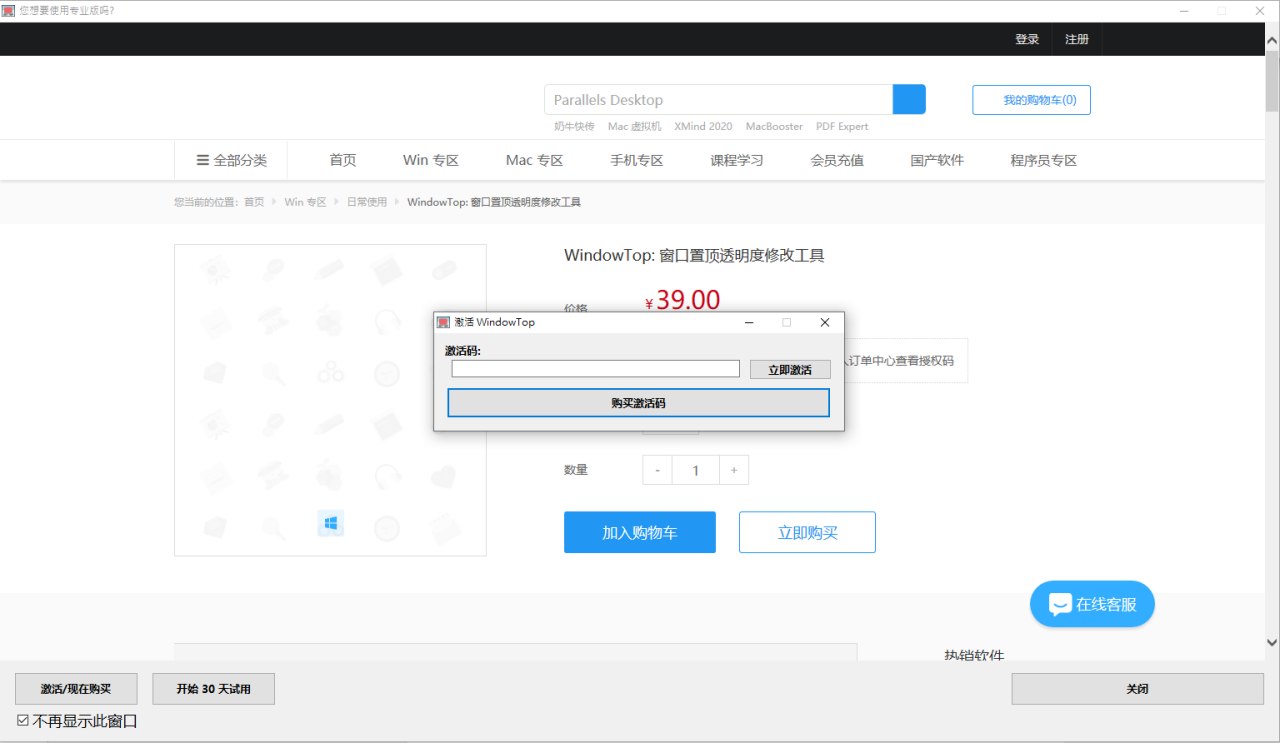Click the plus icon to increase quantity
Screen dimensions: 1280x743
[x=733, y=470]
